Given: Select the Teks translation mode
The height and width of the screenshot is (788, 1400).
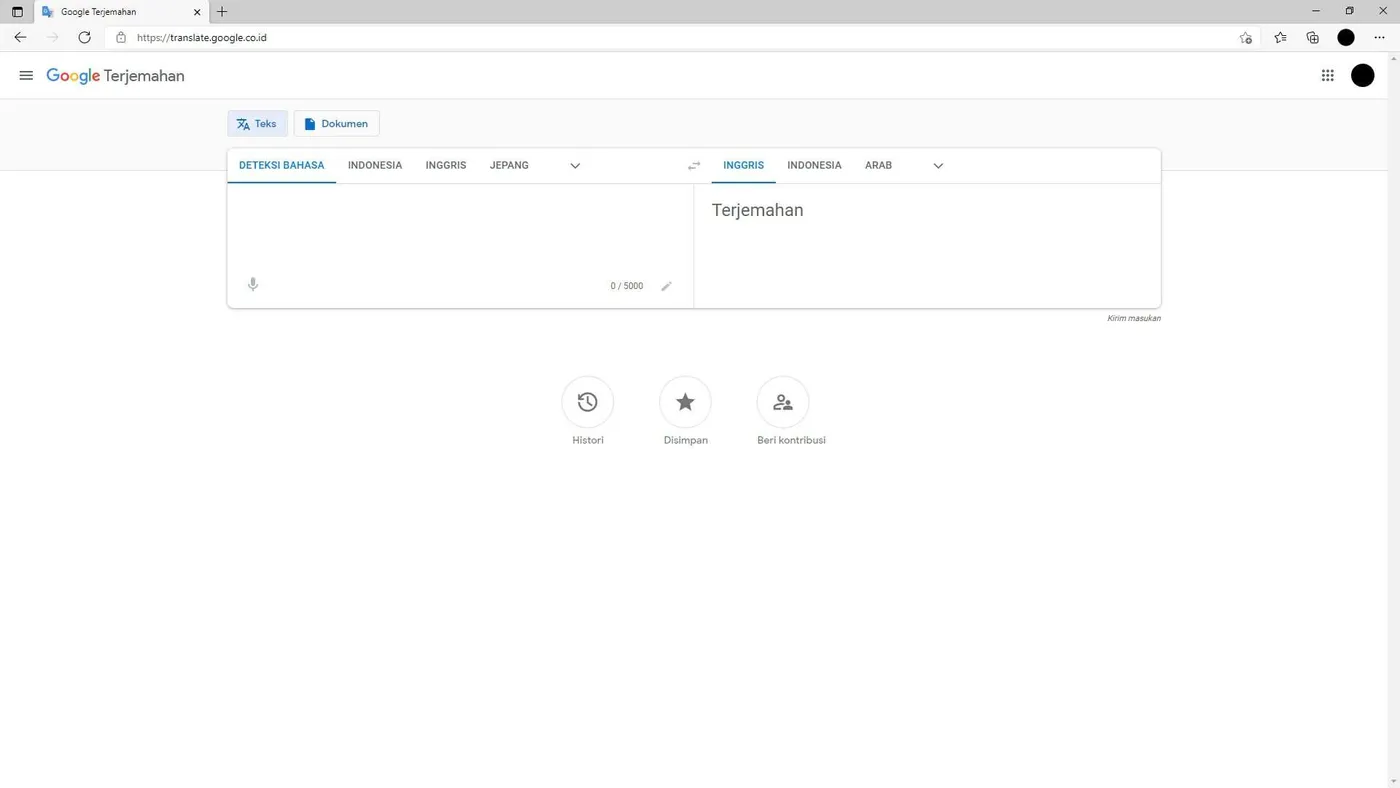Looking at the screenshot, I should click(257, 124).
